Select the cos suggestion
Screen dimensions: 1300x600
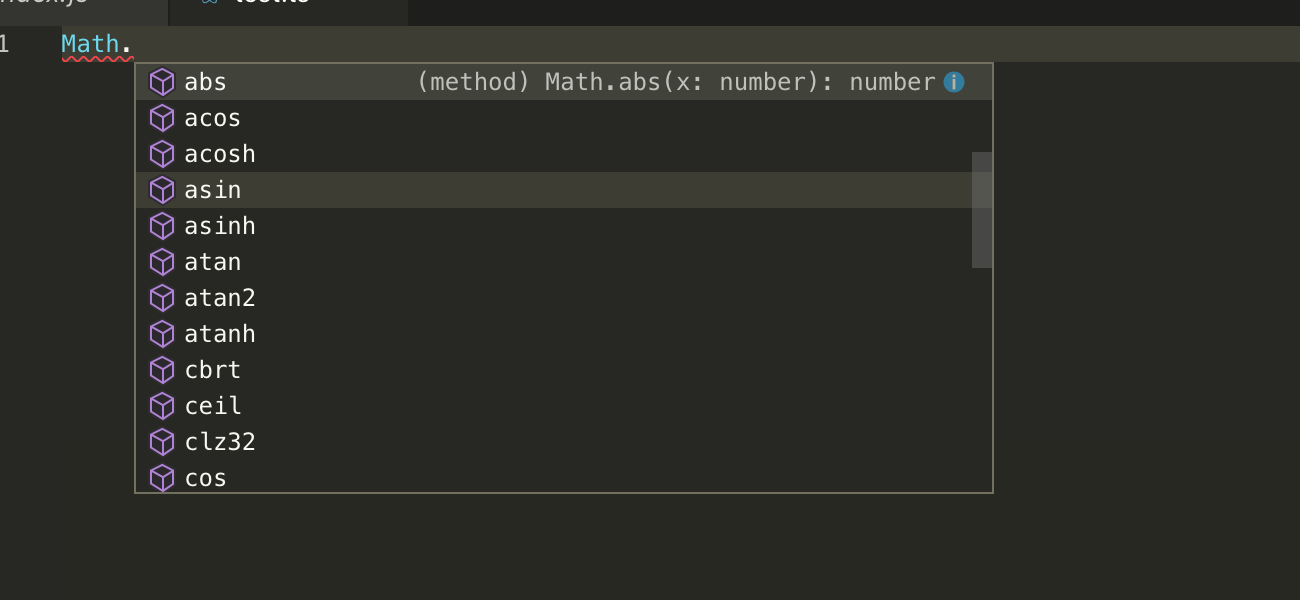(206, 478)
